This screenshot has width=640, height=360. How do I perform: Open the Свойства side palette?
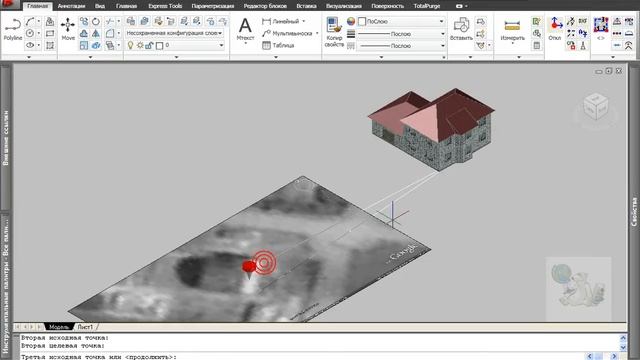coord(634,211)
